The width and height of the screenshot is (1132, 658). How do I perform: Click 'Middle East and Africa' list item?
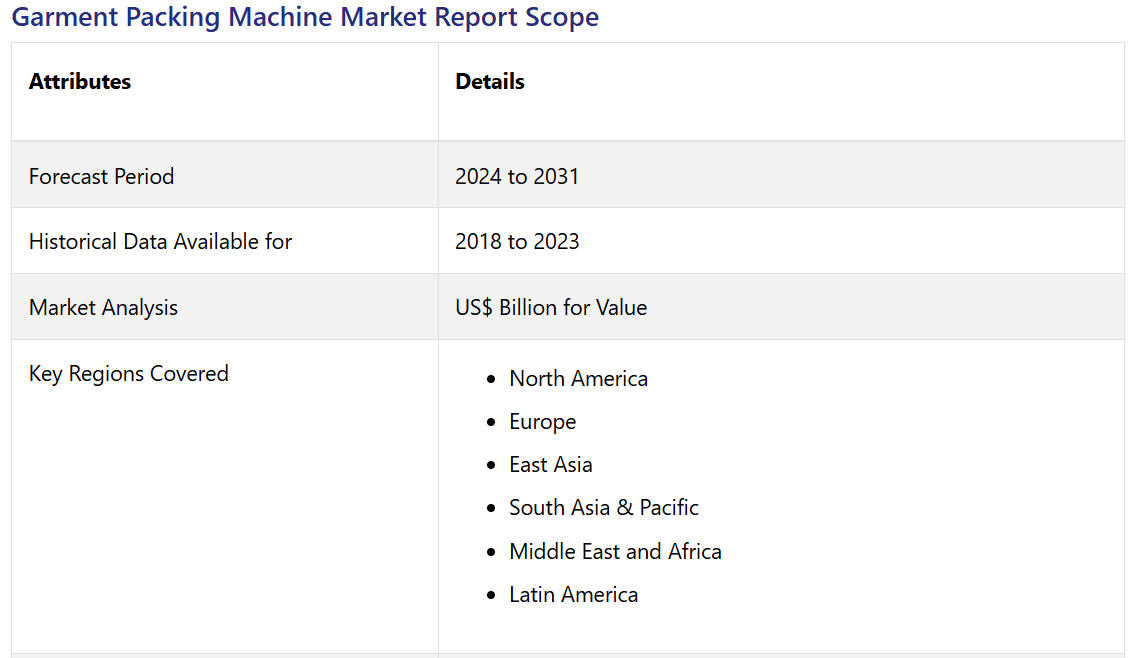[x=615, y=552]
